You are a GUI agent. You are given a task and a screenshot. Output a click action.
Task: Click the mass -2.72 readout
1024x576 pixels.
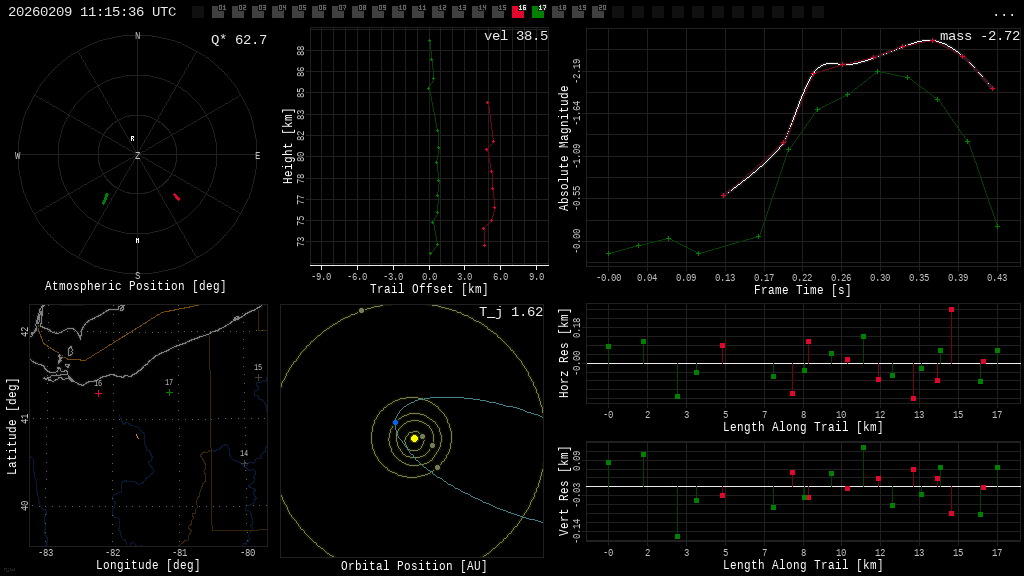pos(980,36)
